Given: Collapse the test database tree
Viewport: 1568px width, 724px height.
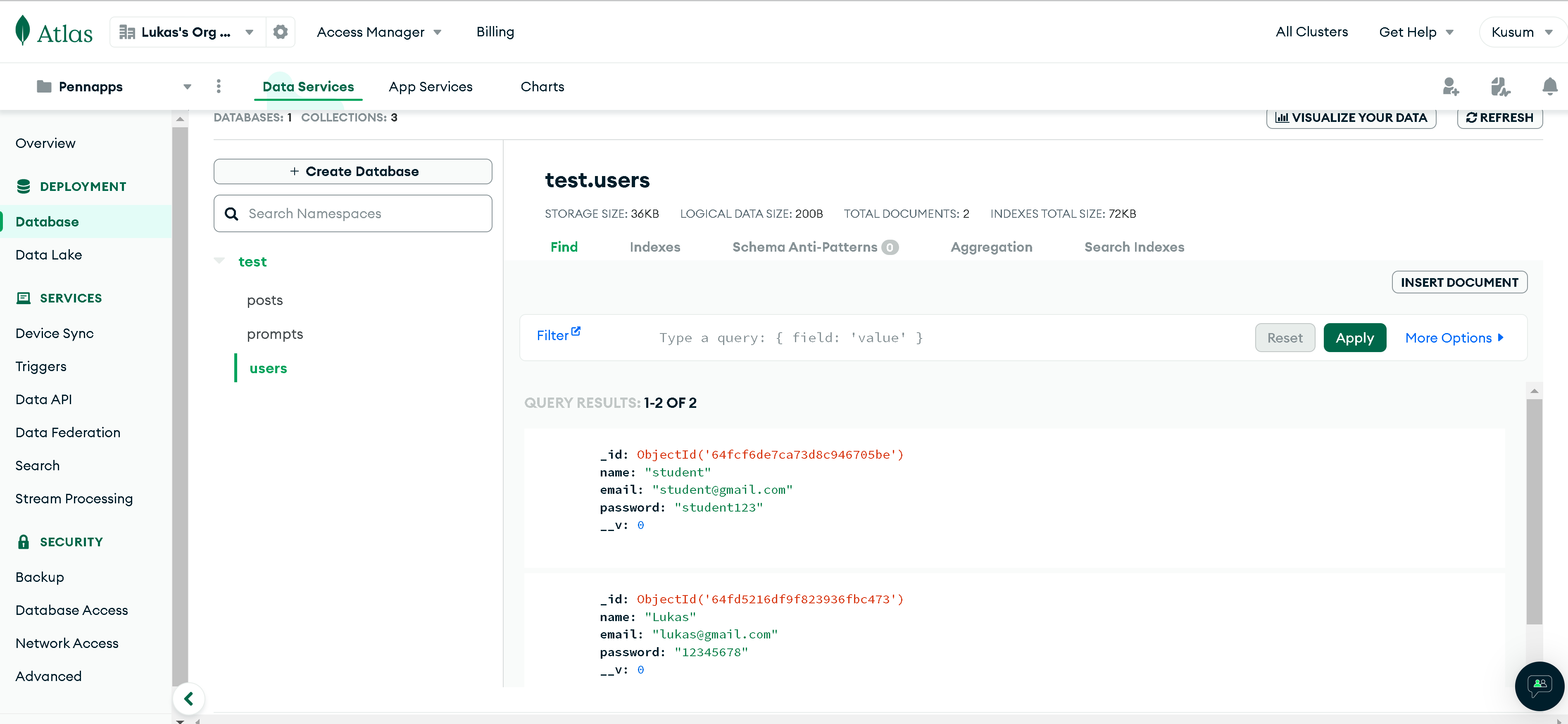Looking at the screenshot, I should click(x=220, y=261).
